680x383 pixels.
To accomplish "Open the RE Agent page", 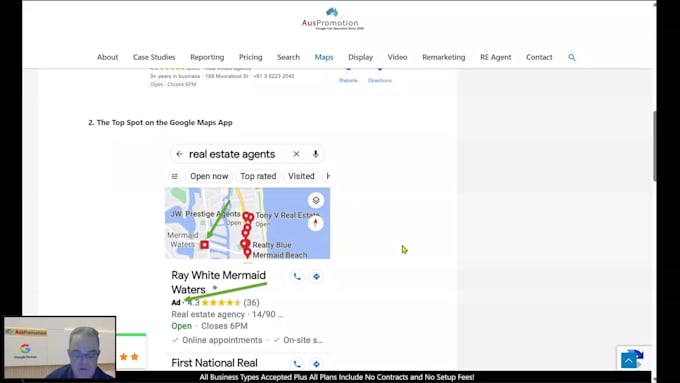I will pyautogui.click(x=496, y=57).
